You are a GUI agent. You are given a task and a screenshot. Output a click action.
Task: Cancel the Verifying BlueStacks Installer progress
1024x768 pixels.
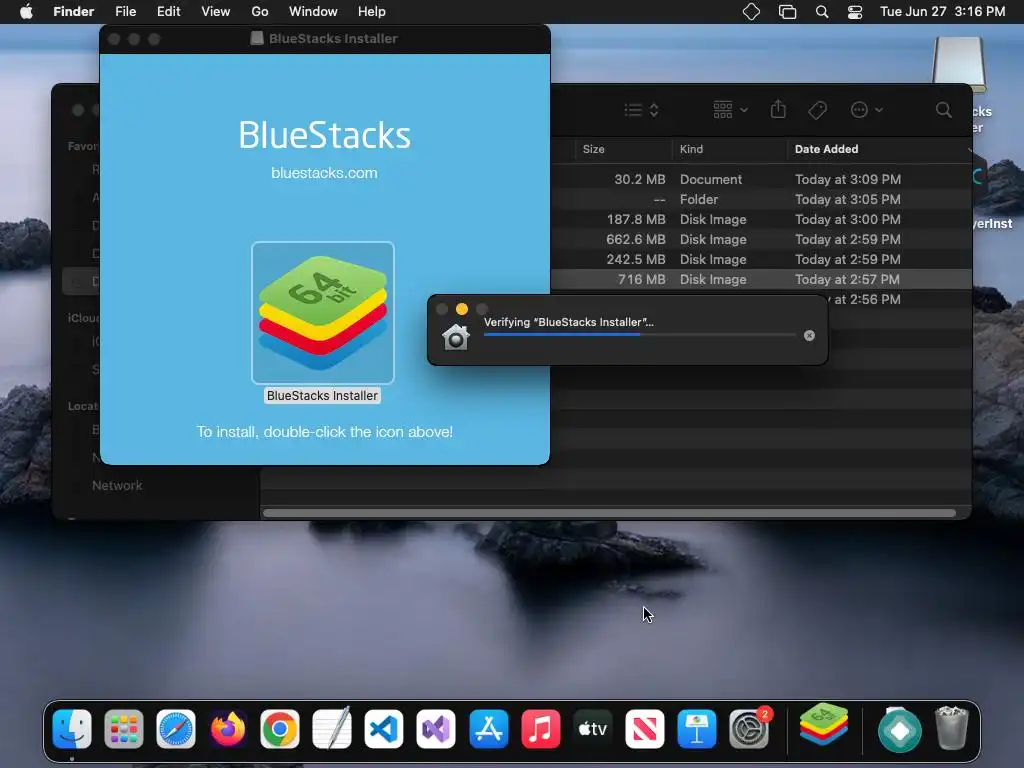click(x=809, y=336)
